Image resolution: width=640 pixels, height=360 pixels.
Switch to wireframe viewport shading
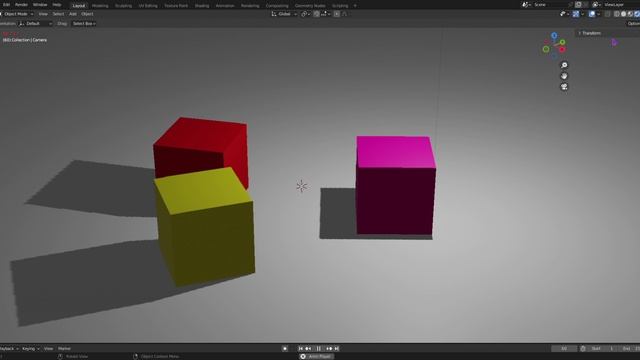[x=616, y=14]
